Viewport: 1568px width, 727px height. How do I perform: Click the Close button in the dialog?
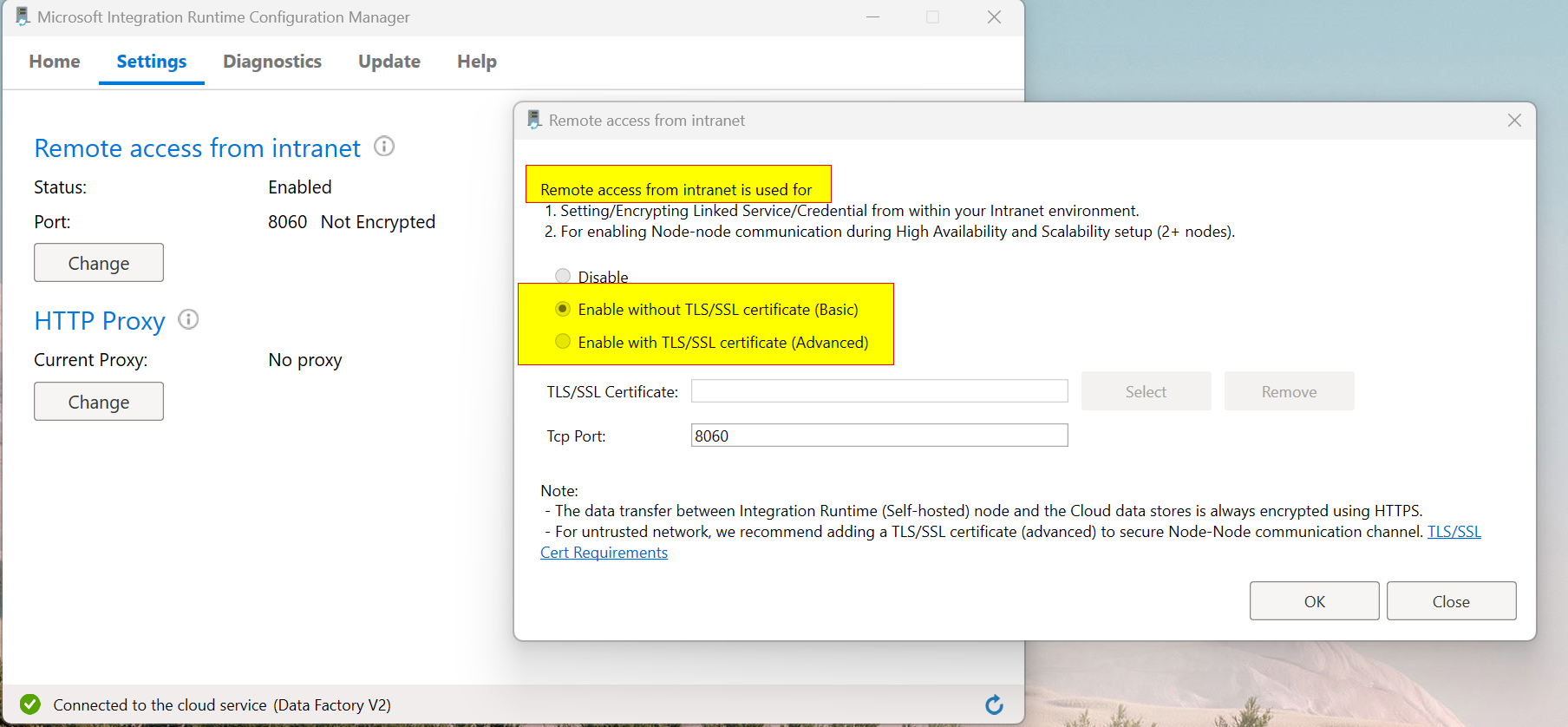coord(1451,601)
